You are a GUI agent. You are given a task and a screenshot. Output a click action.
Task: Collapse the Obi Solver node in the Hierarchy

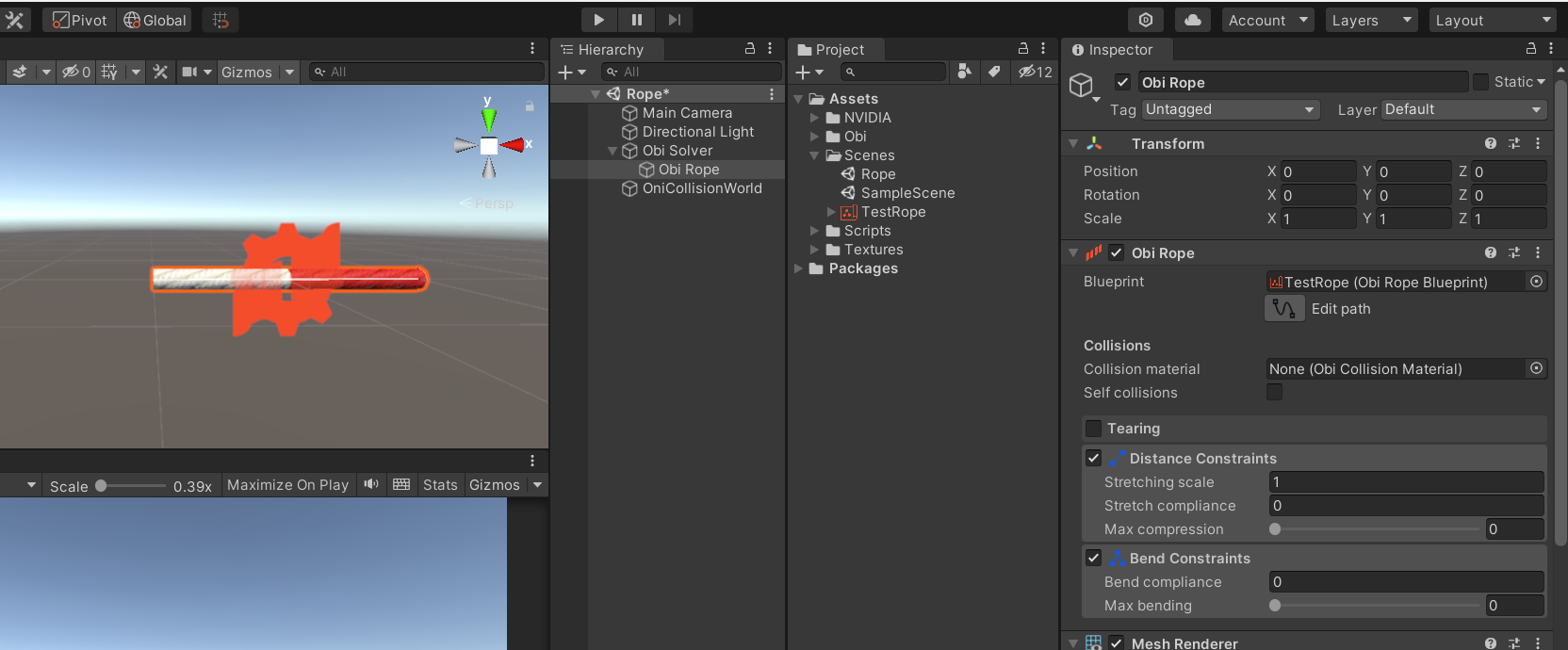click(612, 151)
